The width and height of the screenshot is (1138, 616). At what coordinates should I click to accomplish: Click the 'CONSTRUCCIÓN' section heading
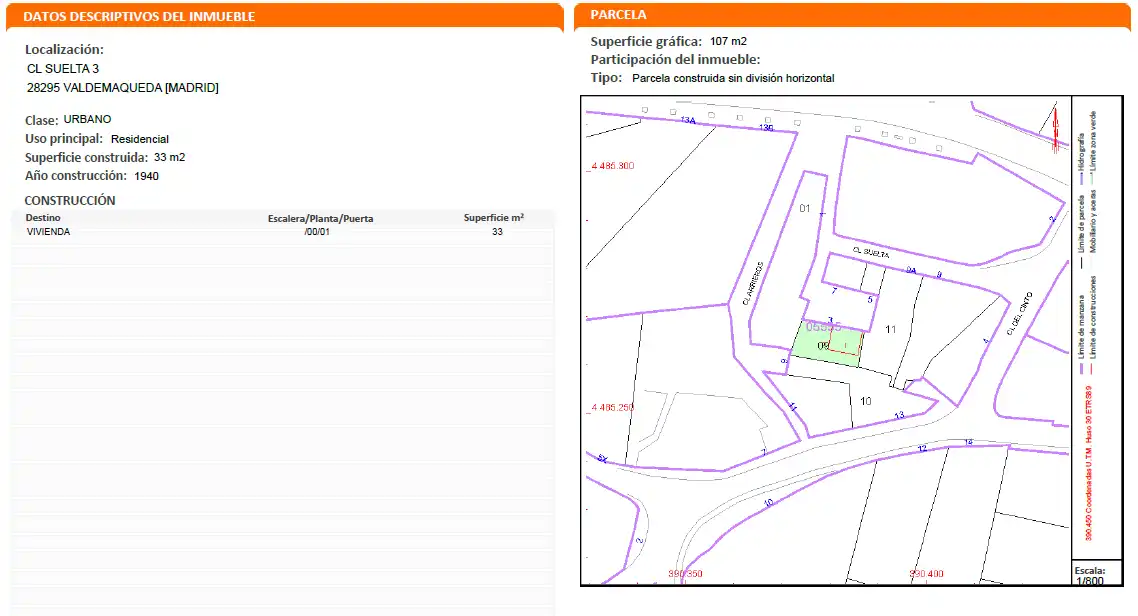(70, 200)
